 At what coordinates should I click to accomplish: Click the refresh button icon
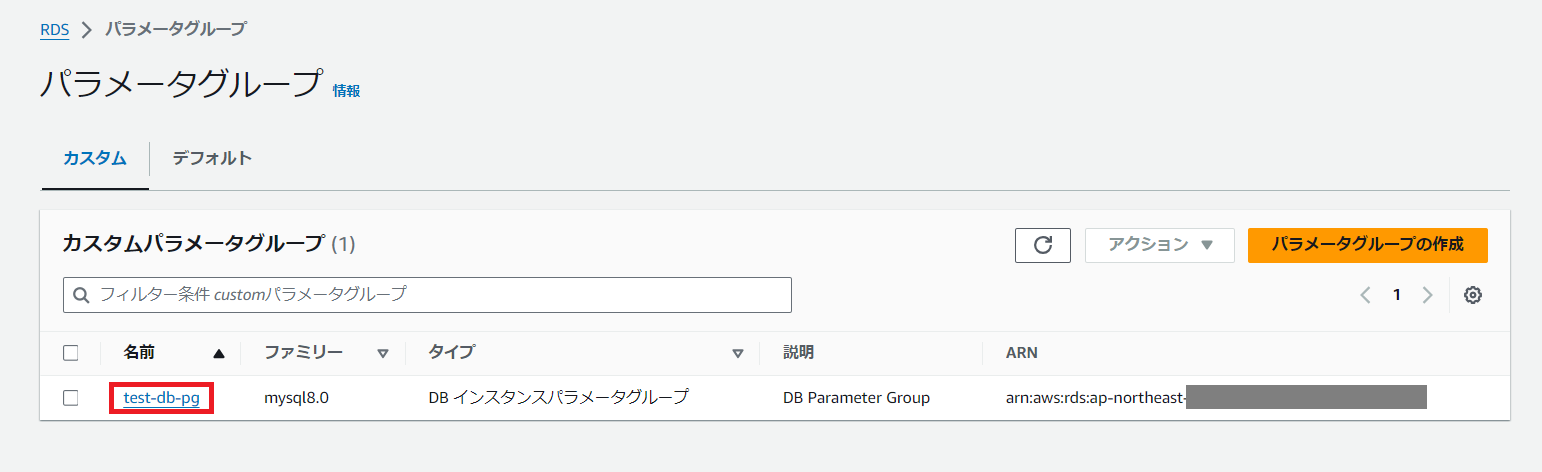tap(1042, 245)
